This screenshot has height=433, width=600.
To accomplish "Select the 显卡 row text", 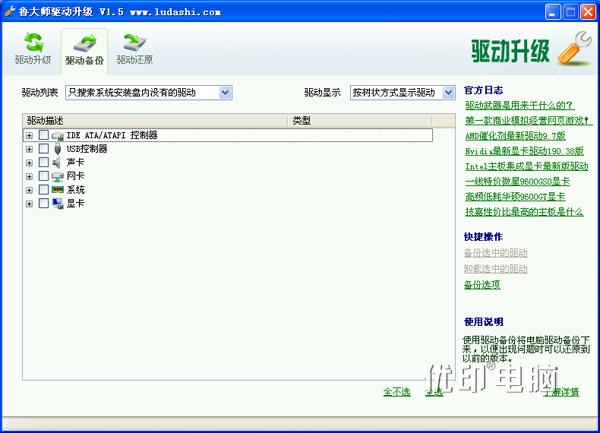I will pyautogui.click(x=75, y=203).
